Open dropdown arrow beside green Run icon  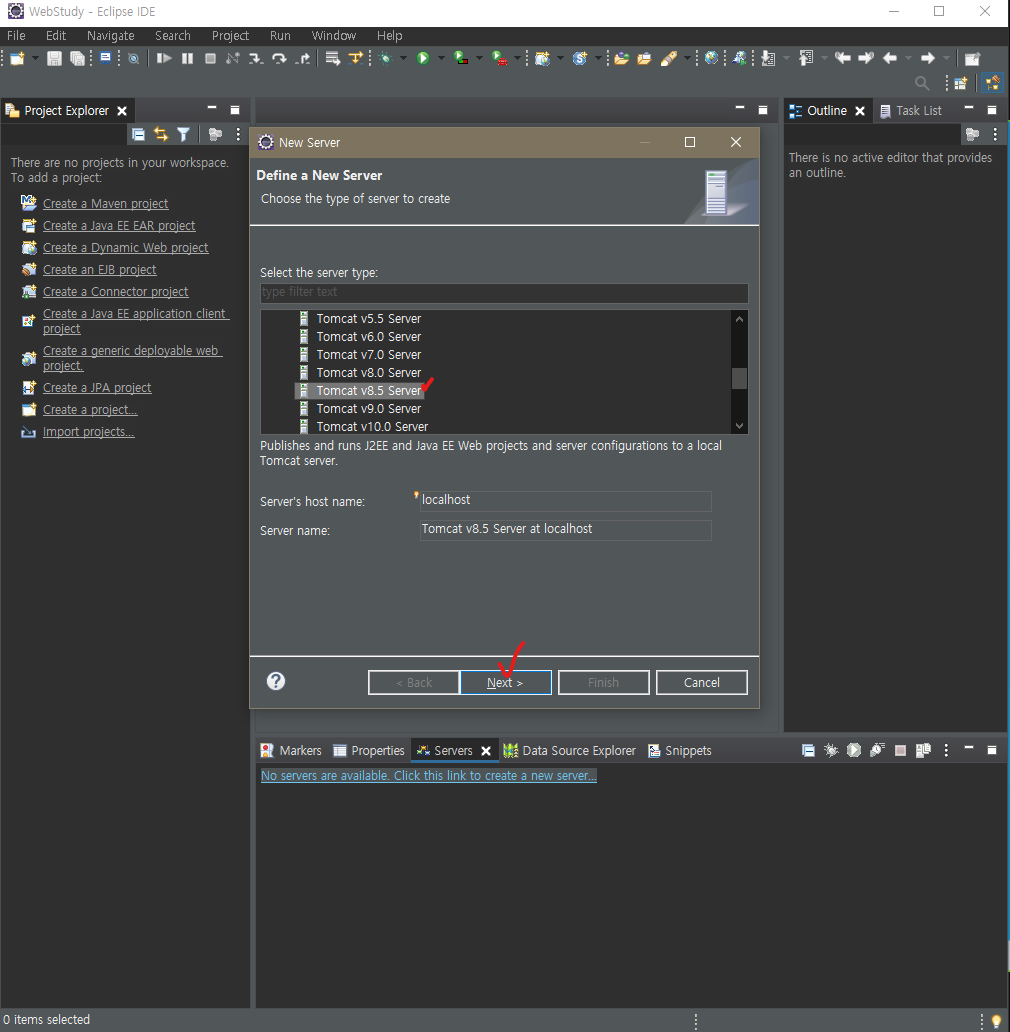pyautogui.click(x=441, y=59)
